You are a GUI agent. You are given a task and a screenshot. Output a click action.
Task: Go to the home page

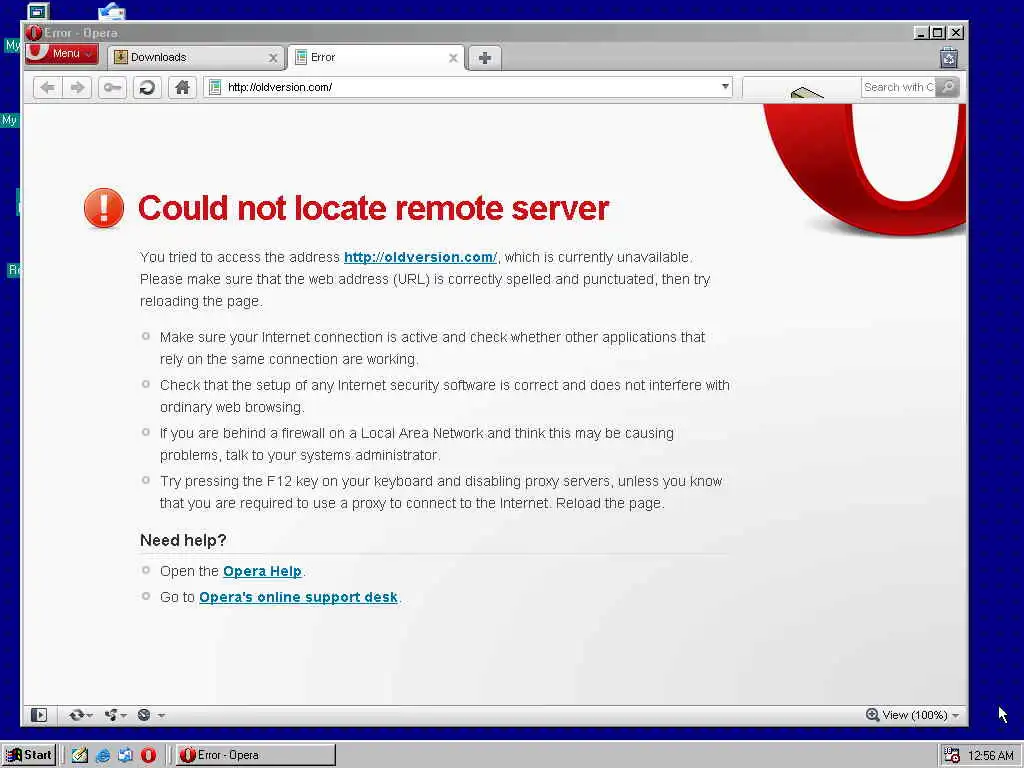182,87
